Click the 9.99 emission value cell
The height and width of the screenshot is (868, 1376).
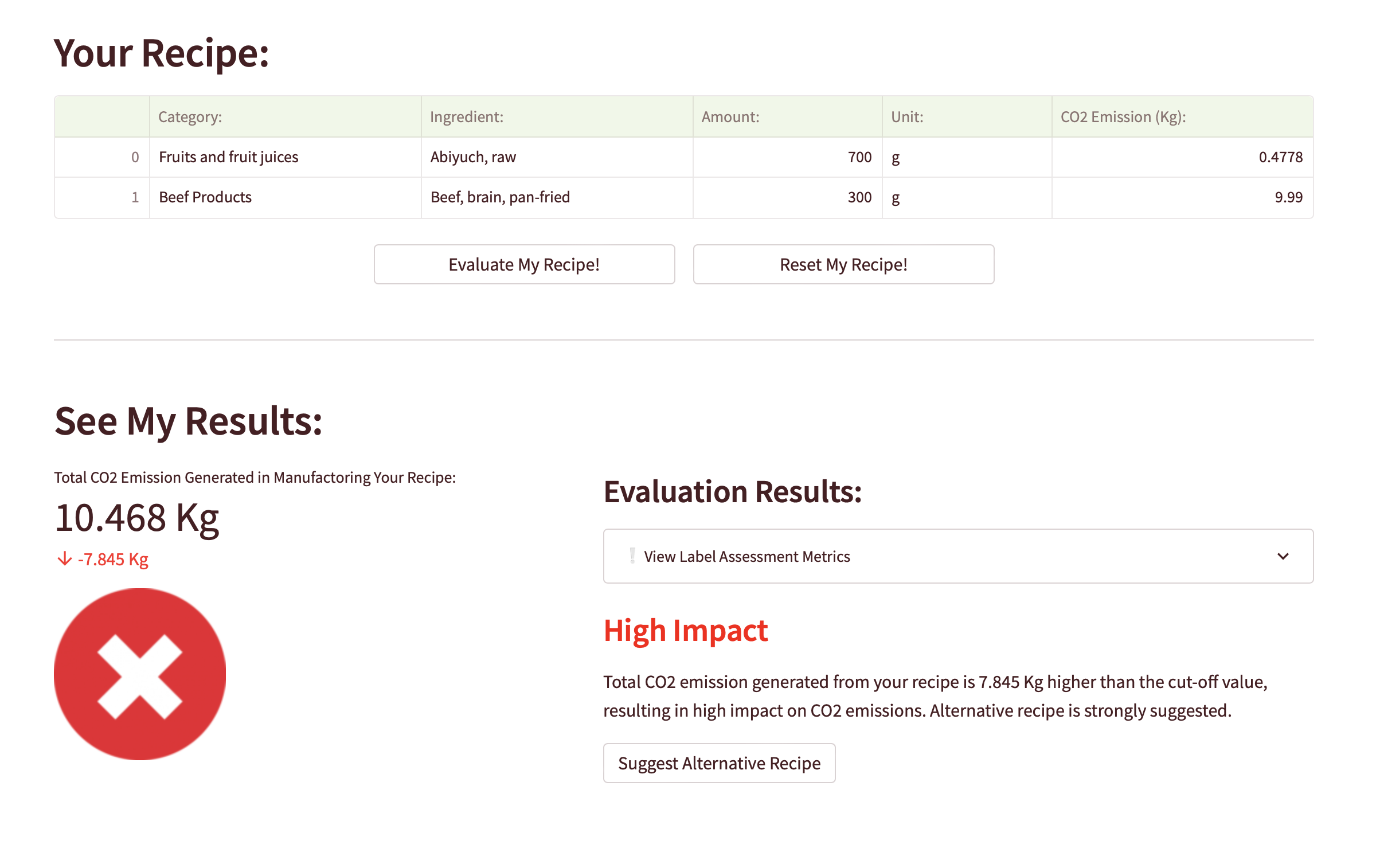click(x=1288, y=197)
